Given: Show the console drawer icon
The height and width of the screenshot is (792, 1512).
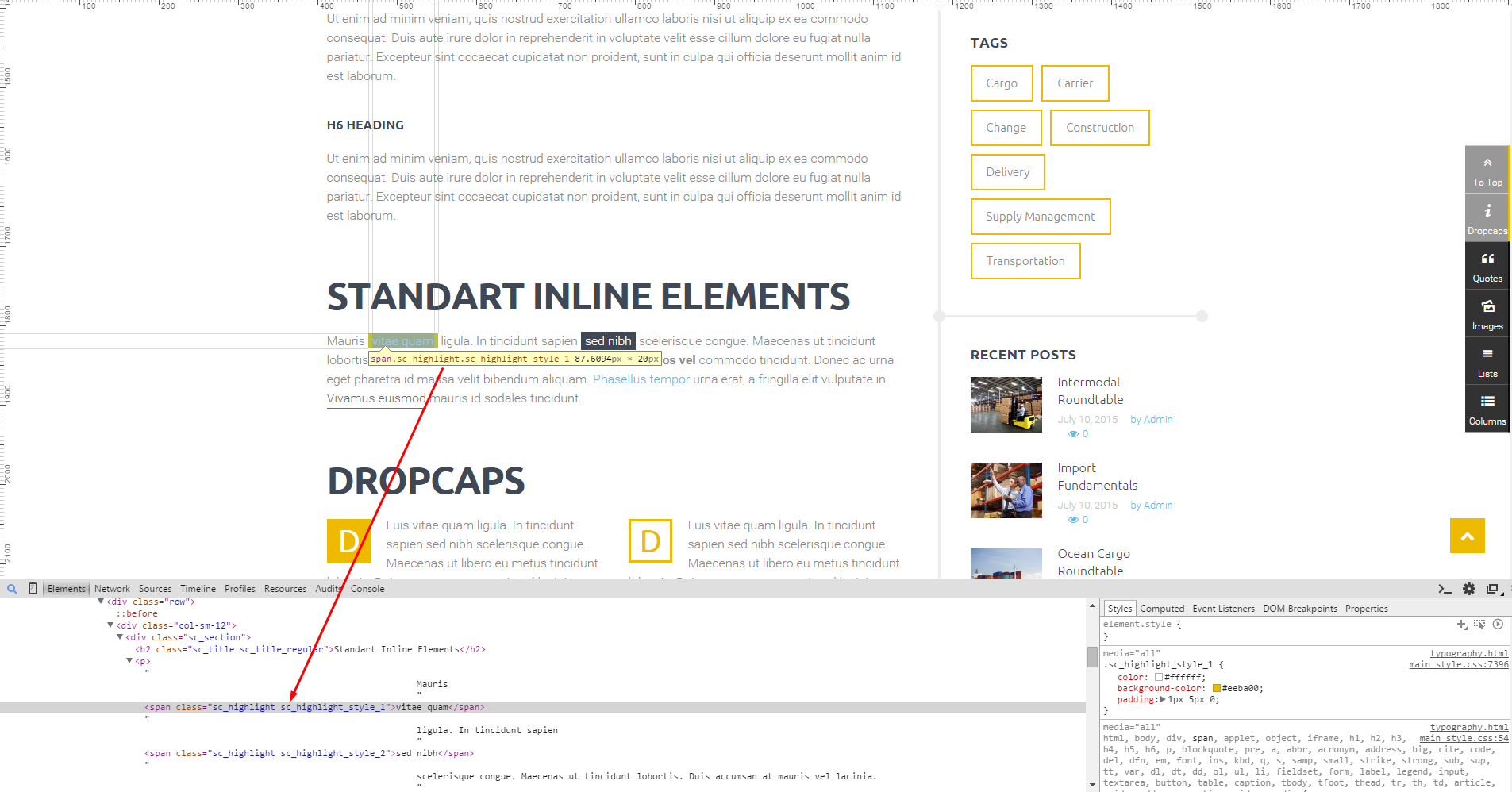Looking at the screenshot, I should click(1445, 589).
